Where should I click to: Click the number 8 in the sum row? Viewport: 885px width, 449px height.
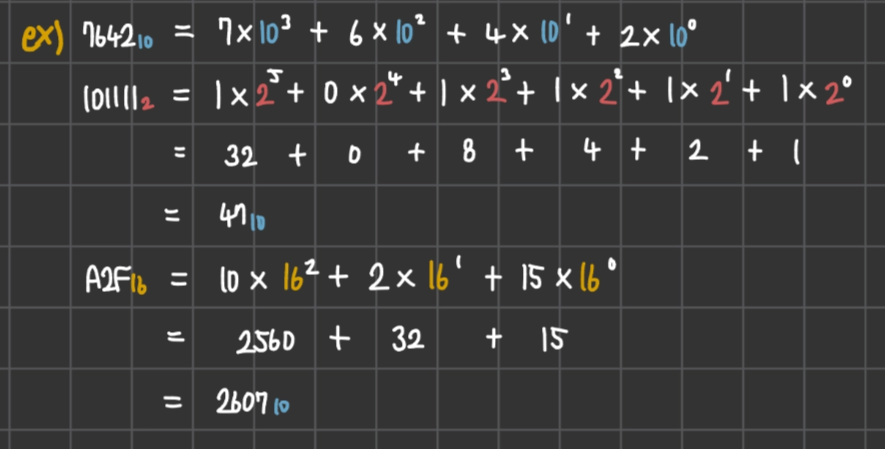[469, 153]
